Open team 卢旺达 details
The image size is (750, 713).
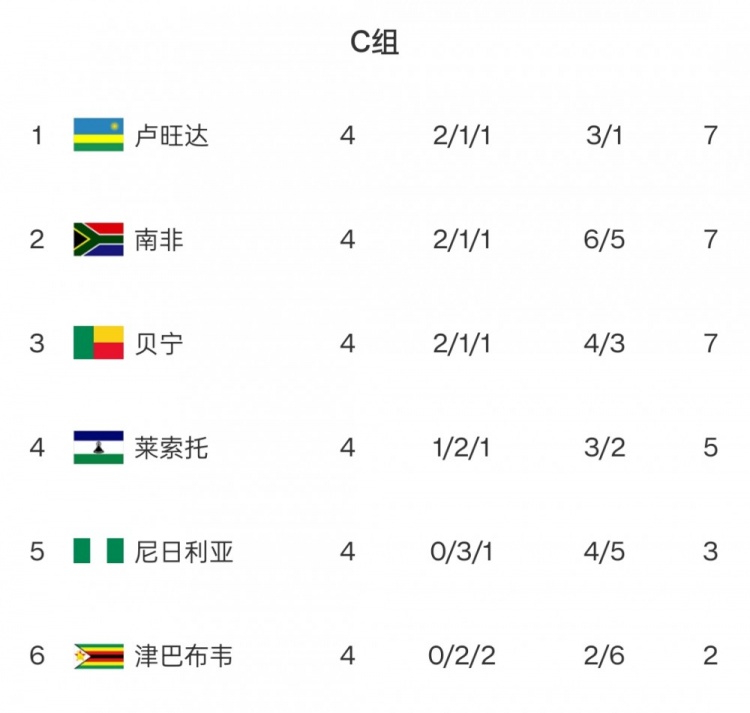click(172, 135)
